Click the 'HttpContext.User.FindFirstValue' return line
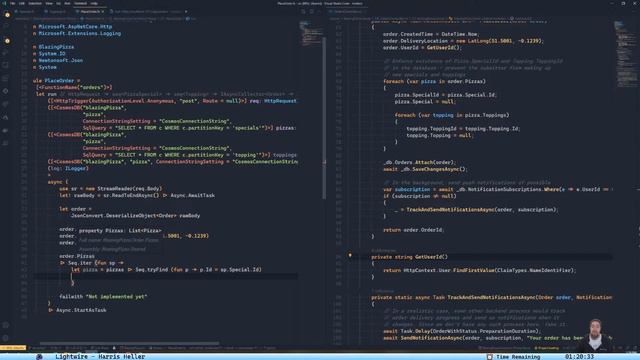Screen dimensions: 640x360 (x=480, y=270)
